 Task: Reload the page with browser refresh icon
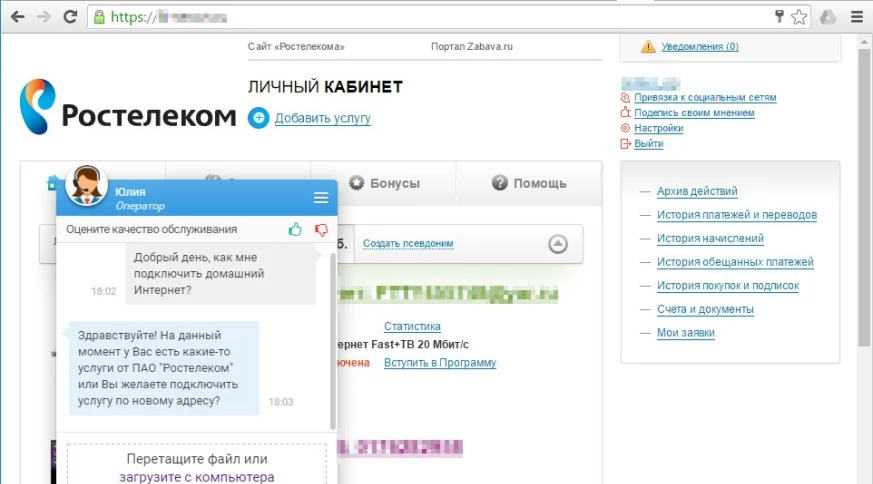(70, 17)
